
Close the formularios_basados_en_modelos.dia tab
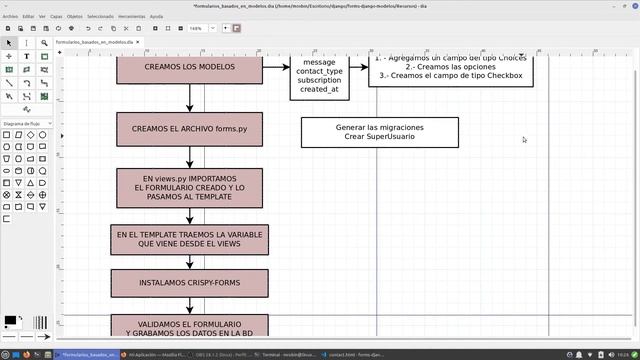pos(138,42)
